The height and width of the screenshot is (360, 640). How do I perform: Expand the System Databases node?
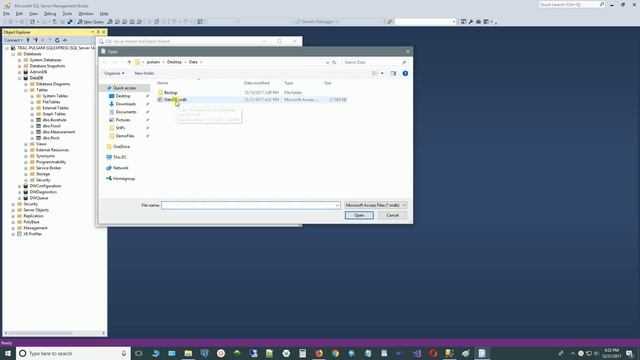[20, 60]
